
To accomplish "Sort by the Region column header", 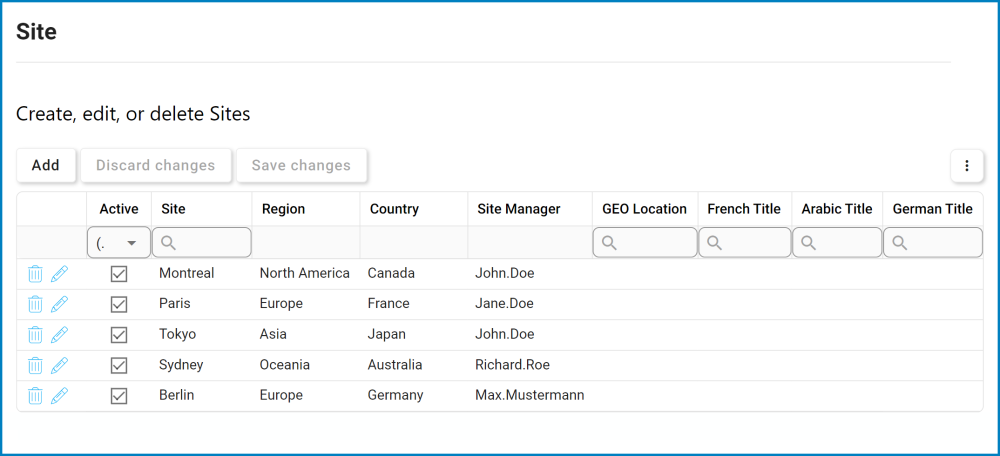I will coord(284,209).
